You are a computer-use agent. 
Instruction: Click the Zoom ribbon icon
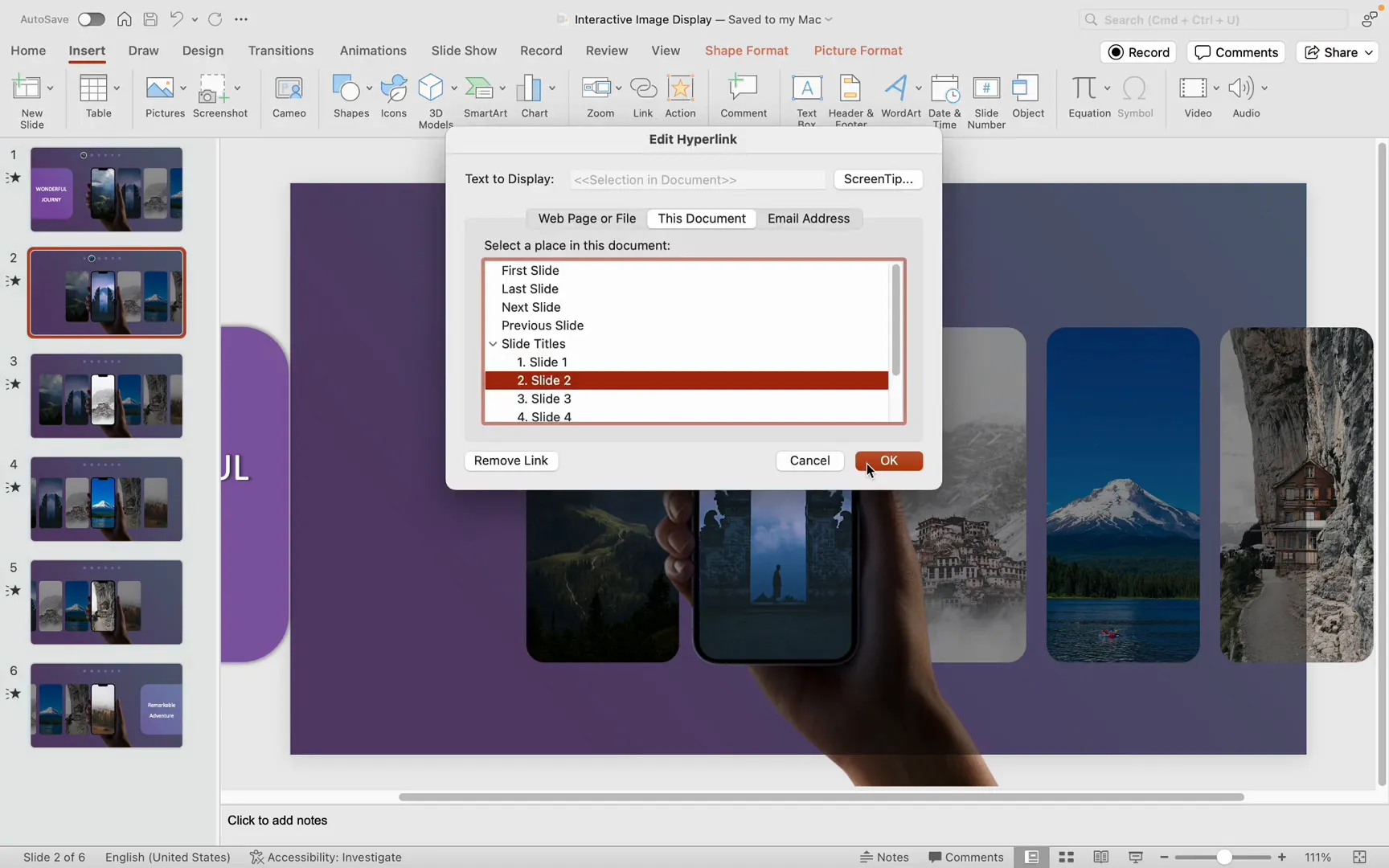point(596,88)
